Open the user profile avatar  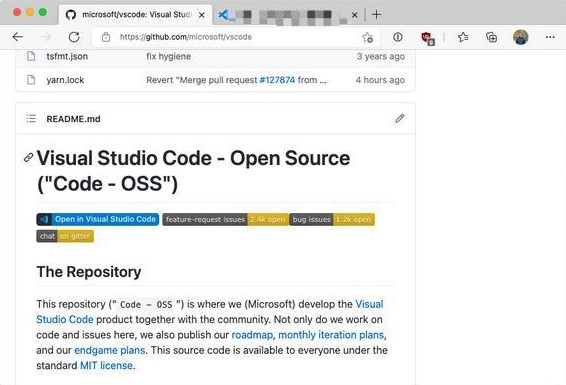click(521, 37)
